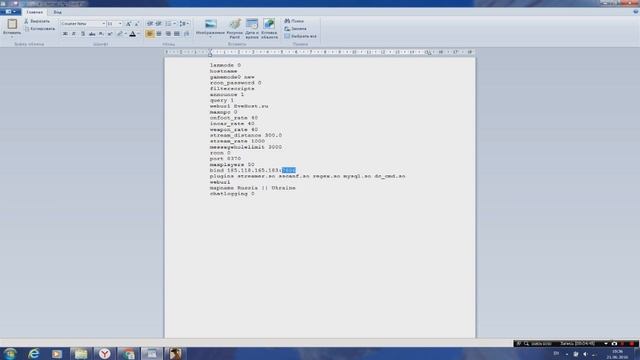Open the File Explorer taskbar icon
The image size is (640, 360).
click(81, 353)
